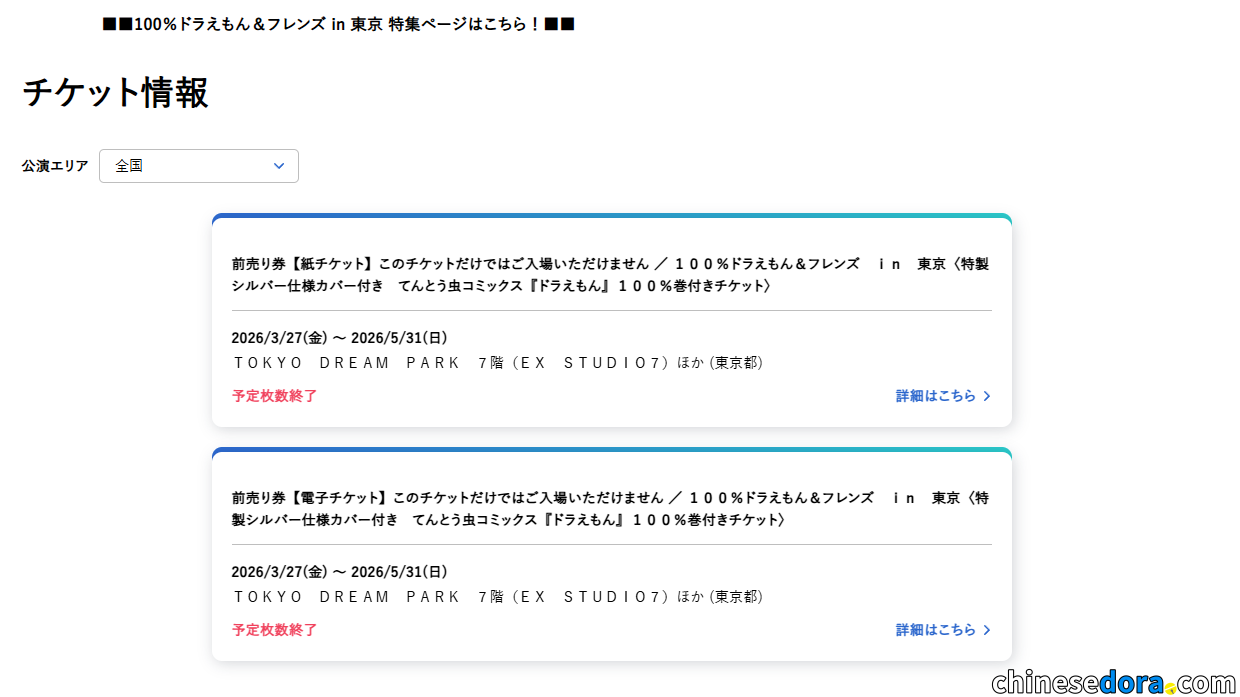The height and width of the screenshot is (697, 1240).
Task: Click the date range on the 紙チケット card
Action: (x=339, y=338)
